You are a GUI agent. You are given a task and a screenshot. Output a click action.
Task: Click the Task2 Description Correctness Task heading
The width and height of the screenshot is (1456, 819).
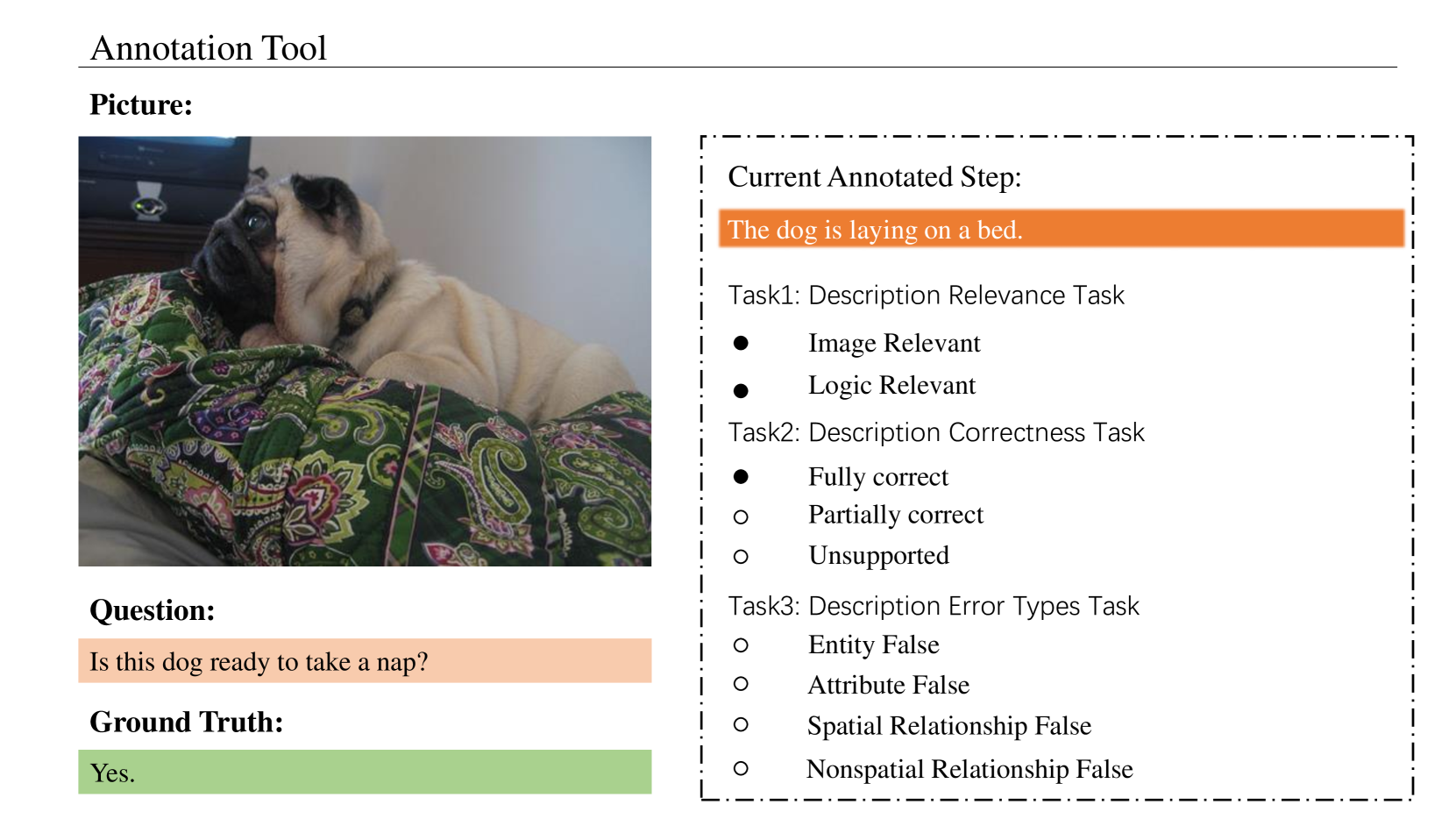coord(936,432)
